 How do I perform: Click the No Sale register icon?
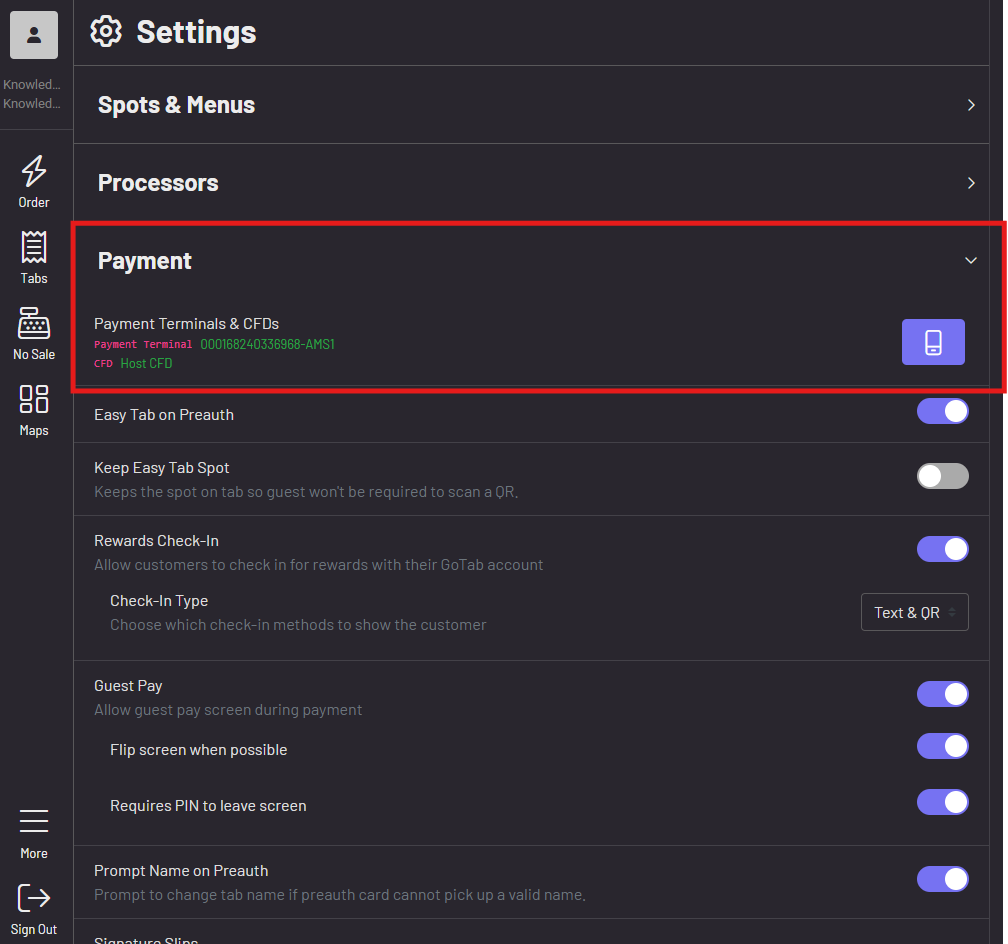(34, 324)
